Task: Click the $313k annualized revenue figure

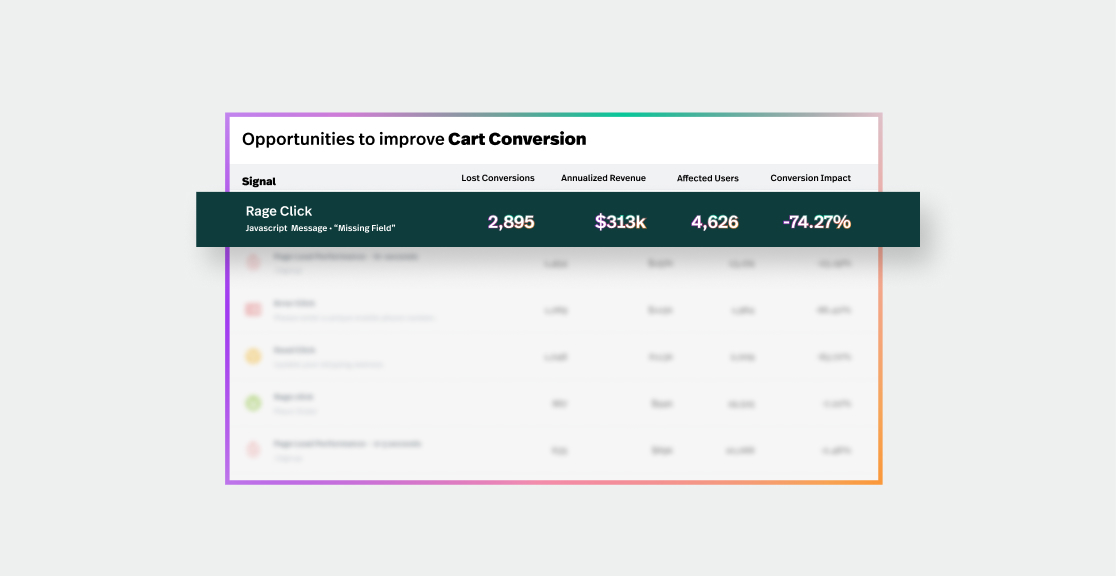Action: tap(618, 221)
